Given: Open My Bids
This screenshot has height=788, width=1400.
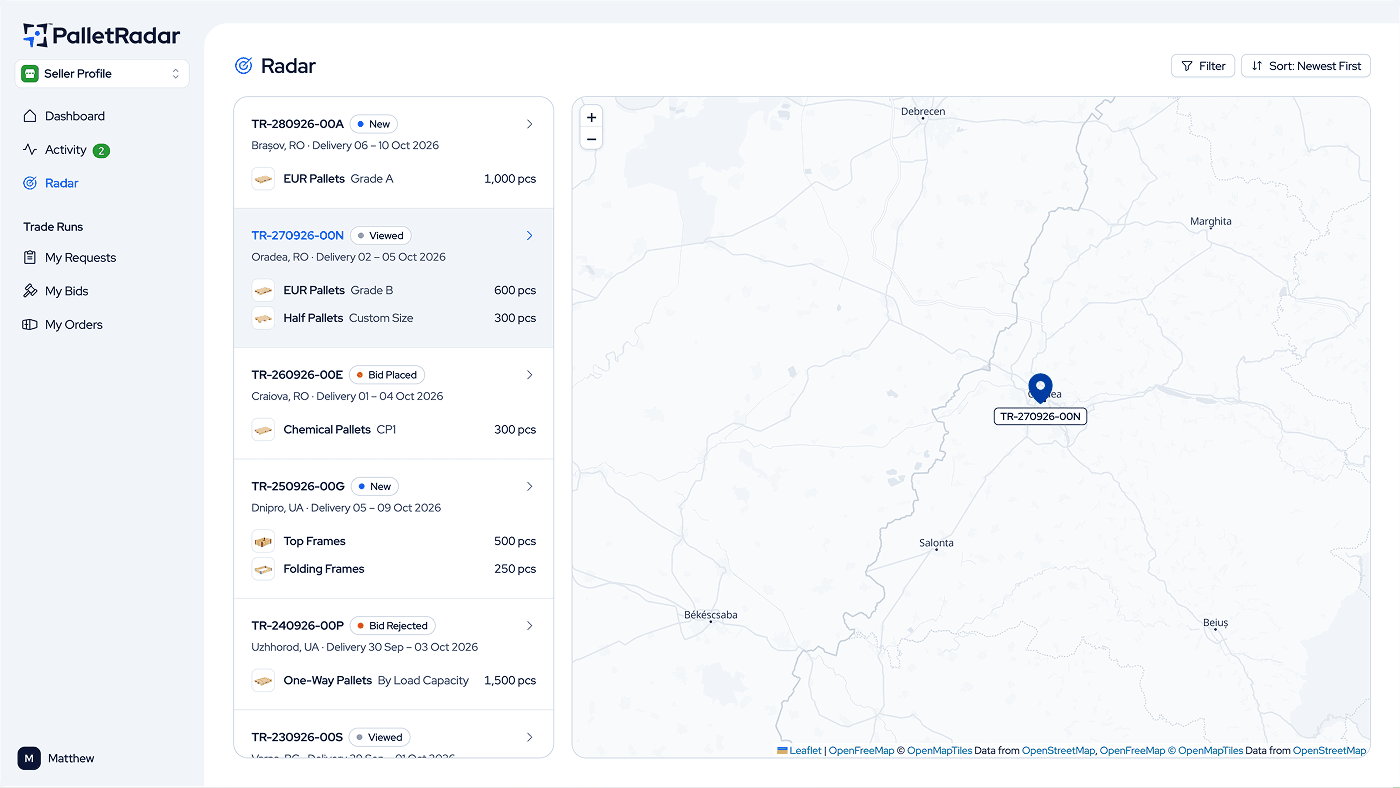Looking at the screenshot, I should 56,291.
